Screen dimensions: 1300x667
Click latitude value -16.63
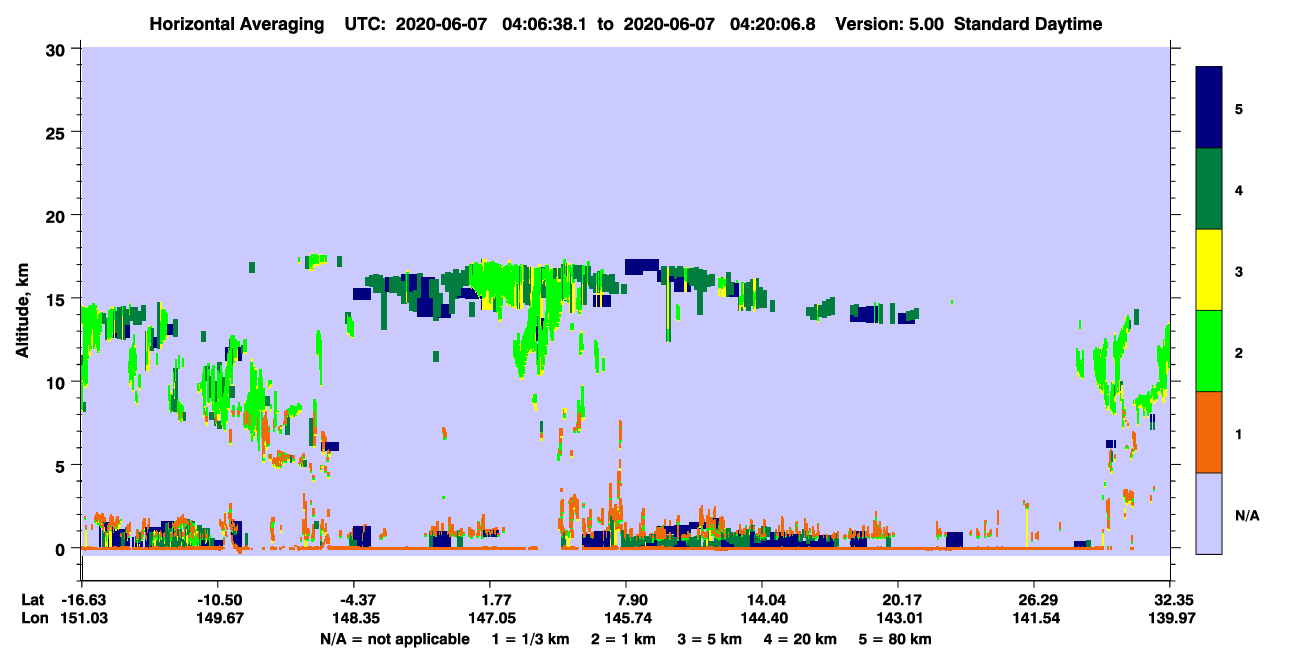(x=83, y=600)
